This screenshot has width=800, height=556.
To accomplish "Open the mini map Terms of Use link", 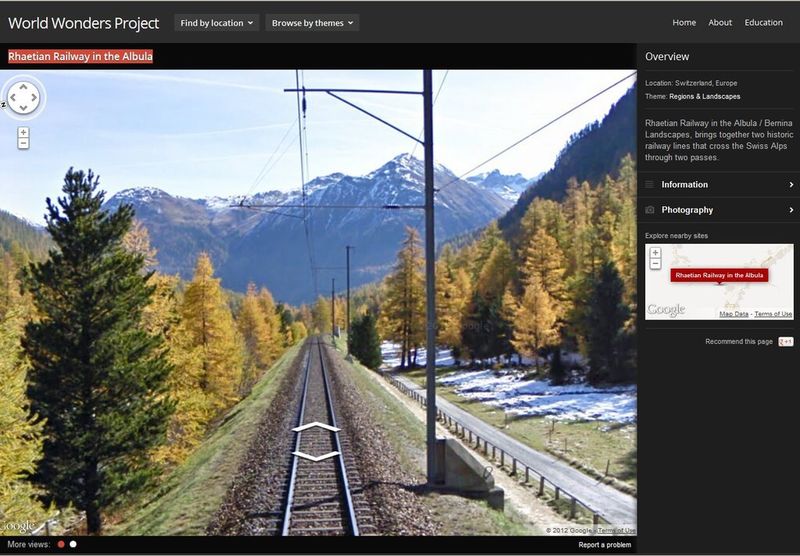I will (x=773, y=314).
